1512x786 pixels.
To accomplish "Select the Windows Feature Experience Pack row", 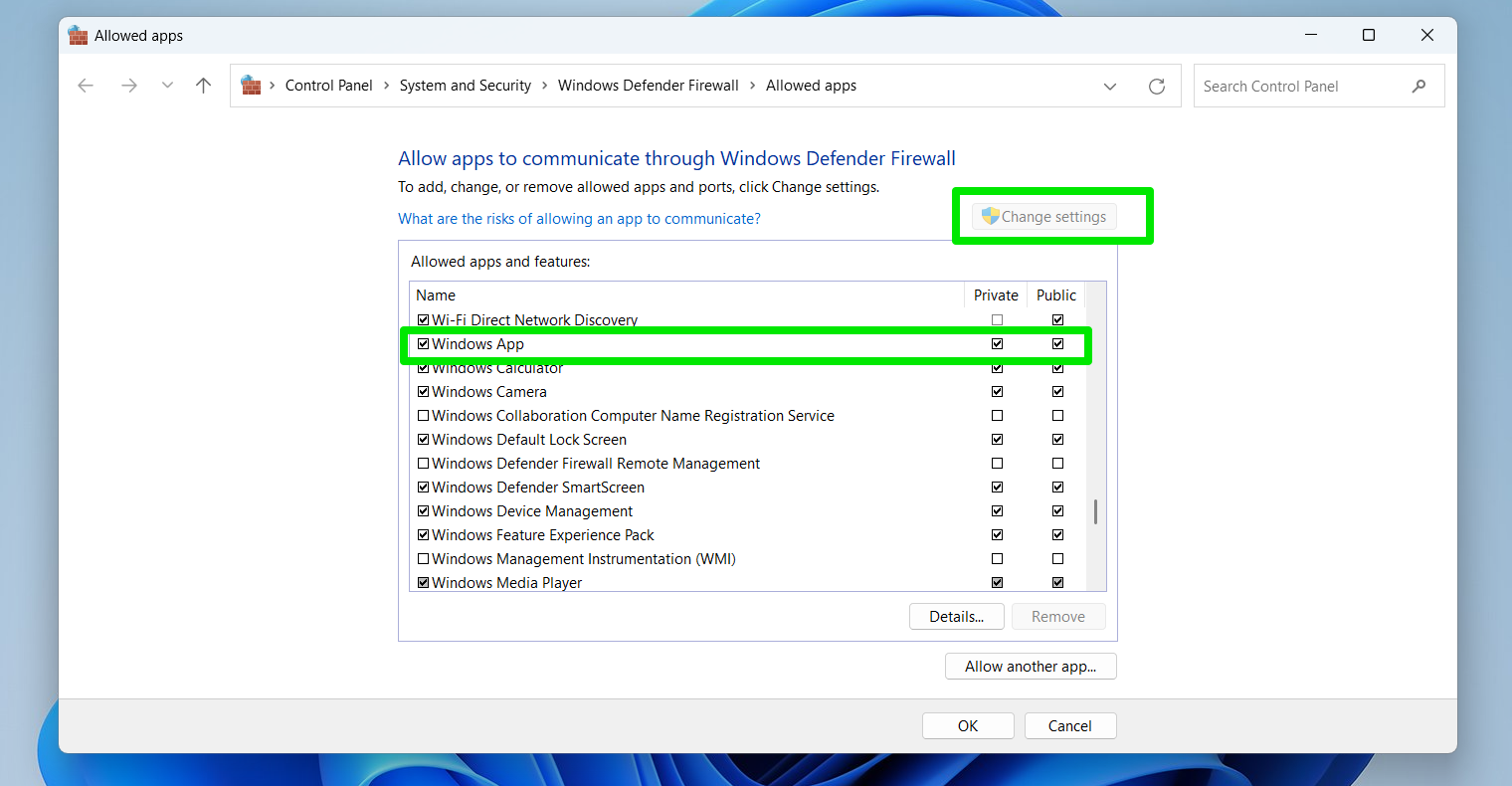I will (x=748, y=535).
